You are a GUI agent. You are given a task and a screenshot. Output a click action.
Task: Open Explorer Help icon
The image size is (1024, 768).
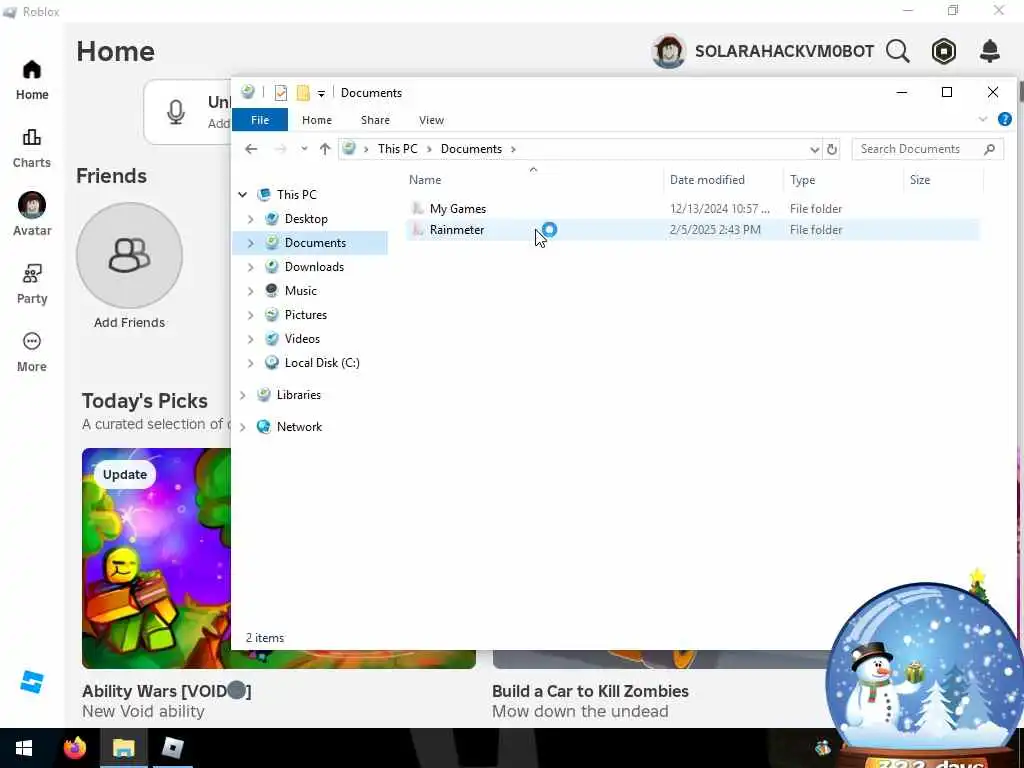(x=1005, y=119)
